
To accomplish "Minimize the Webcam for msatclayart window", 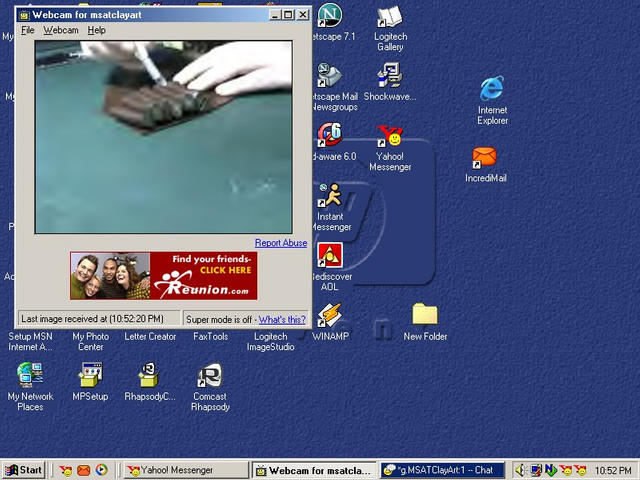I will (x=276, y=16).
